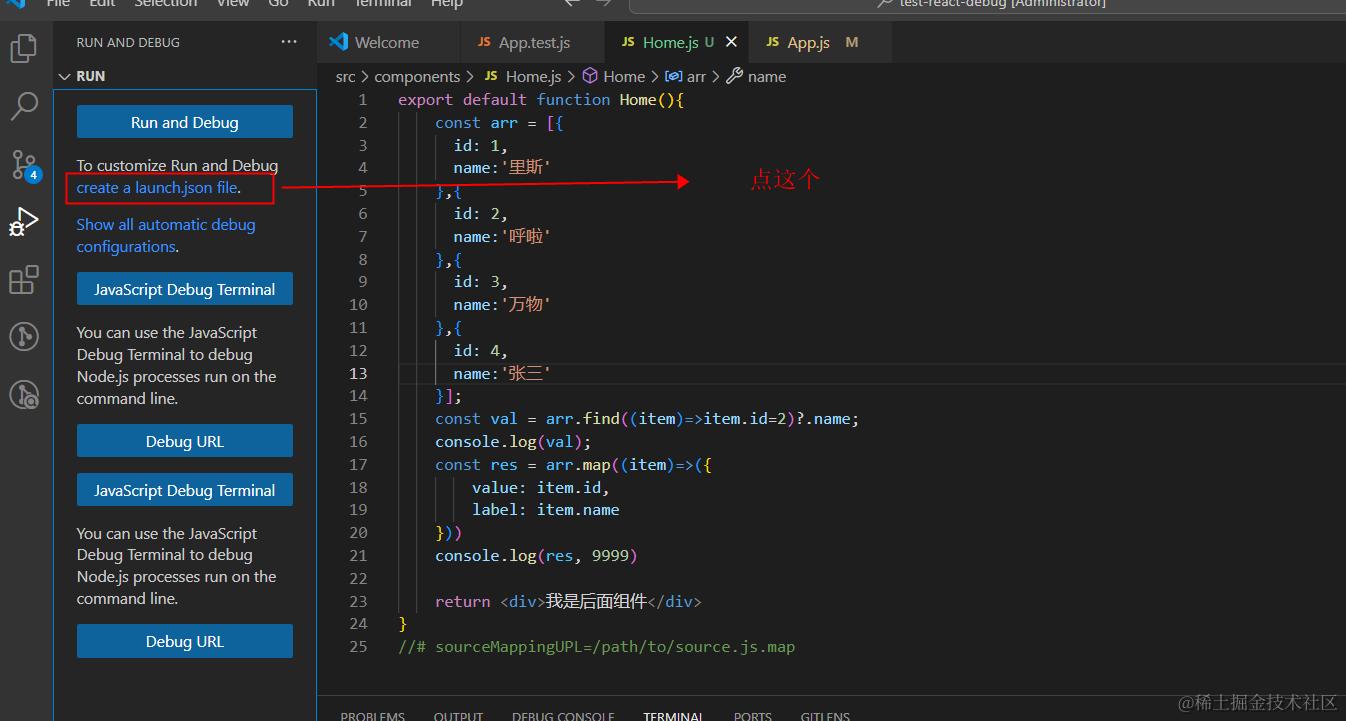This screenshot has height=721, width=1346.
Task: Open the three-dots menu in Run and Debug
Action: (x=289, y=42)
